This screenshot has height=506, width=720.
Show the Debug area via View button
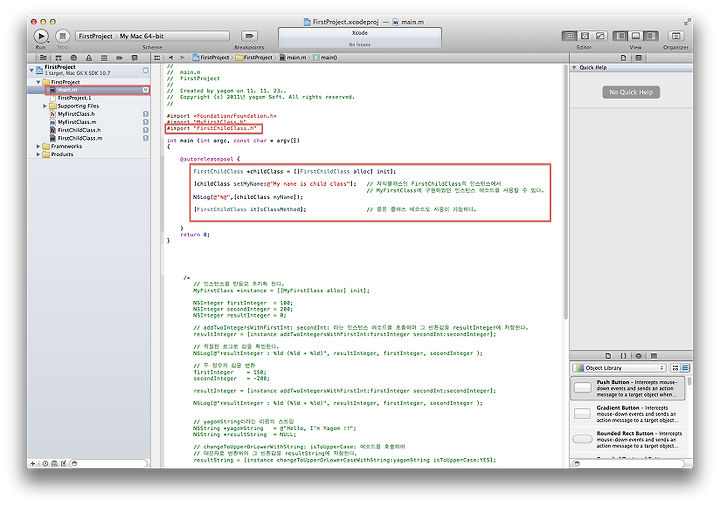tap(636, 36)
